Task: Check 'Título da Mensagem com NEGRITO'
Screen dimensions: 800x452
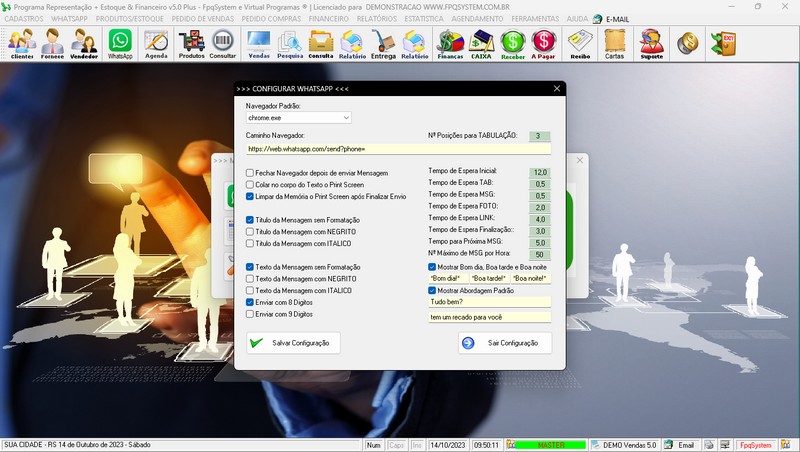Action: (x=251, y=232)
